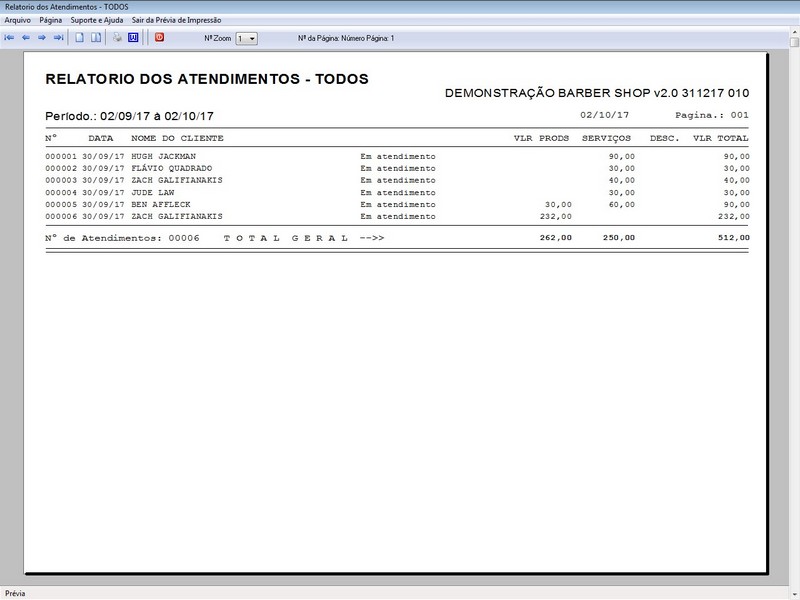Screen dimensions: 800x600
Task: Click the previous page arrow
Action: click(x=26, y=38)
